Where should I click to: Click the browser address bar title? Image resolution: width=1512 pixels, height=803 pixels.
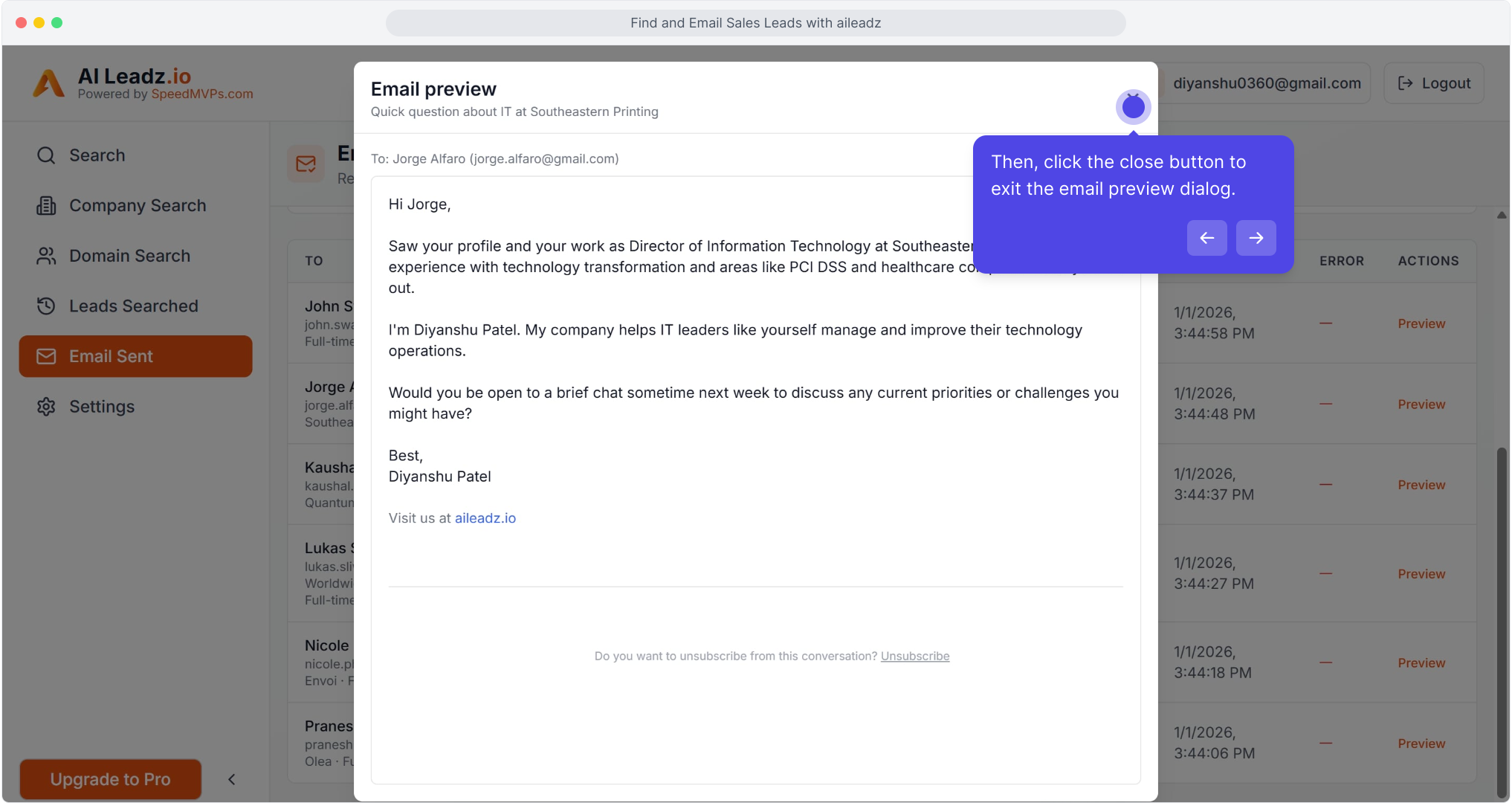click(x=755, y=23)
